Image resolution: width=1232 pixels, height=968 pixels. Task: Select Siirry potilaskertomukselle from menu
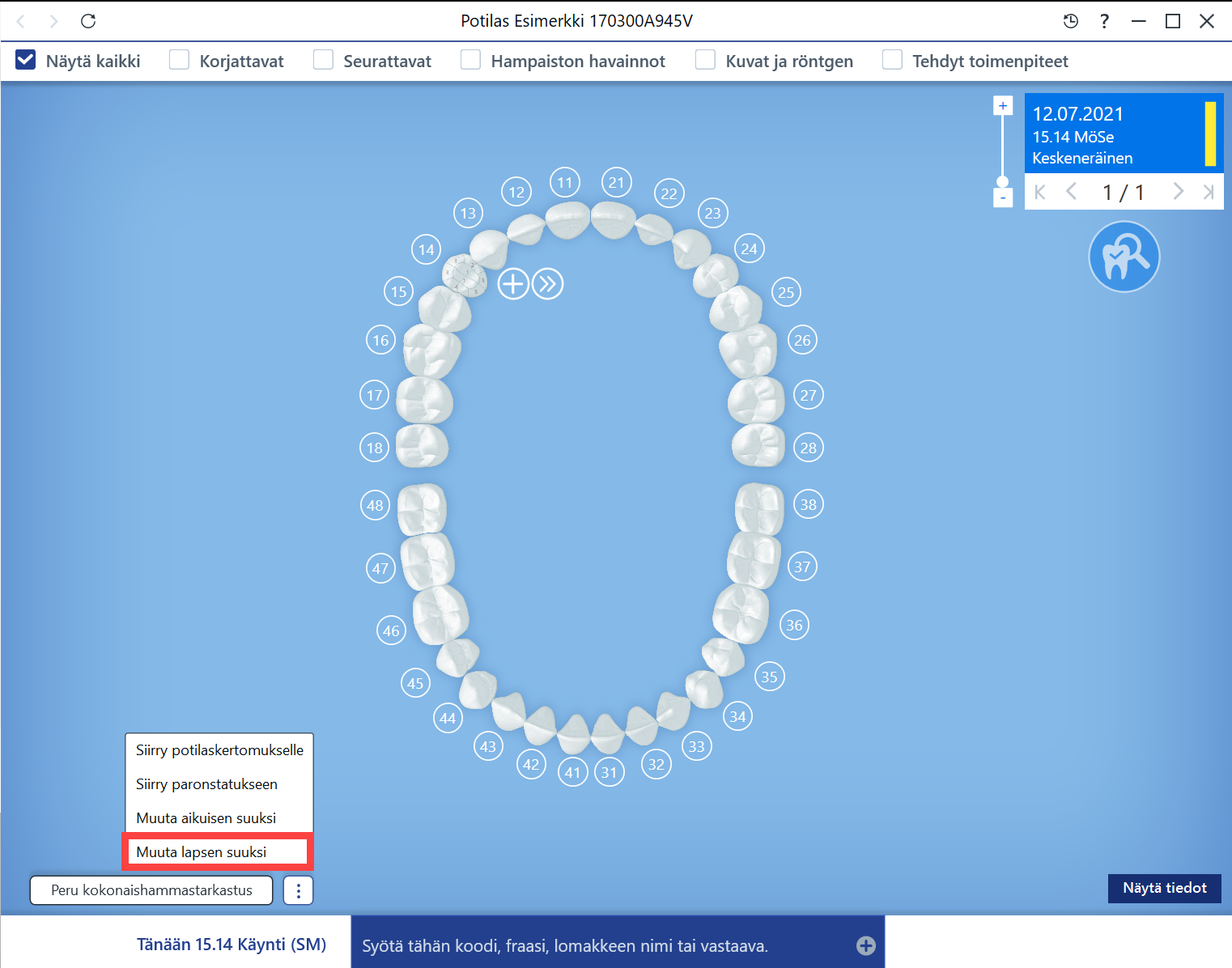pyautogui.click(x=219, y=750)
